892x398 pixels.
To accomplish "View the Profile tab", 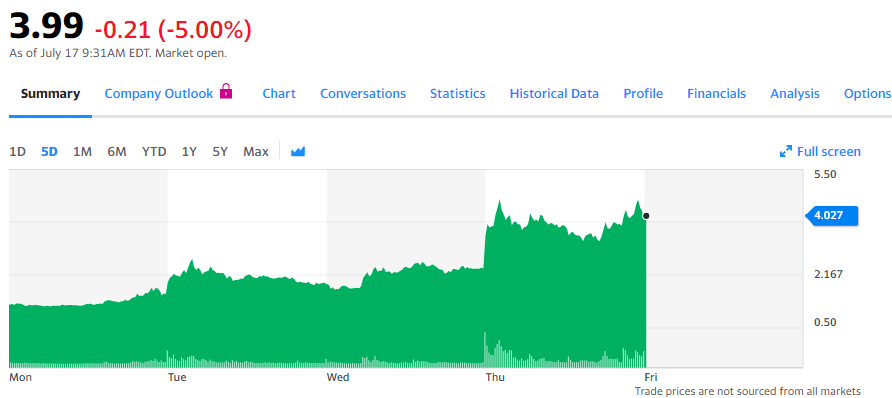I will click(x=643, y=94).
